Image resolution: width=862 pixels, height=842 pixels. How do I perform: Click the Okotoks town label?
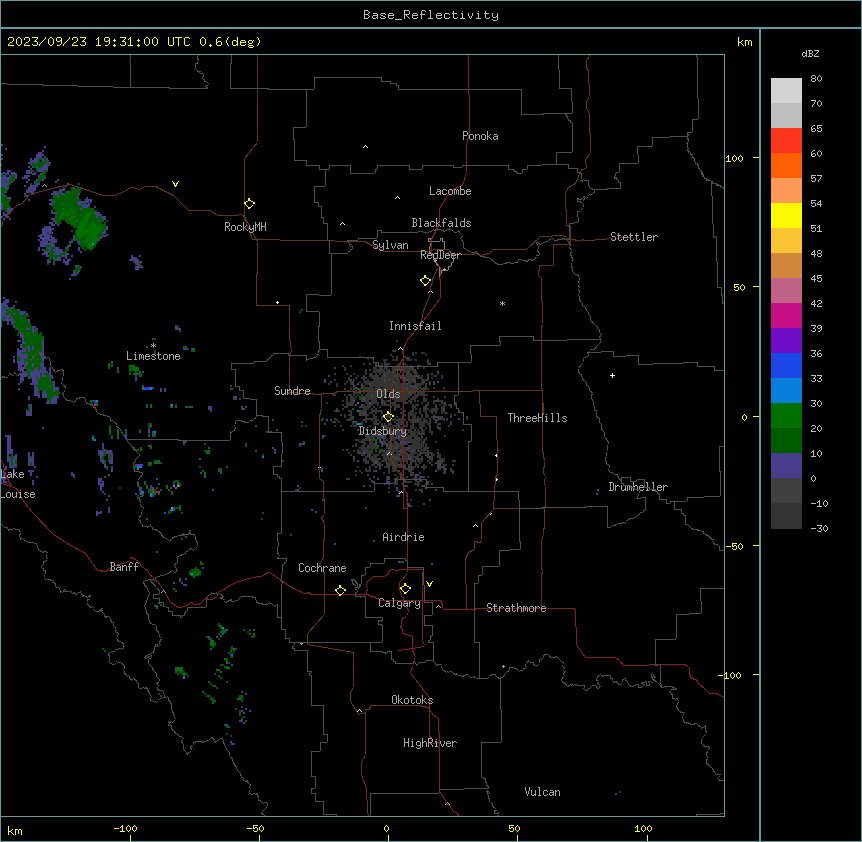(x=412, y=700)
